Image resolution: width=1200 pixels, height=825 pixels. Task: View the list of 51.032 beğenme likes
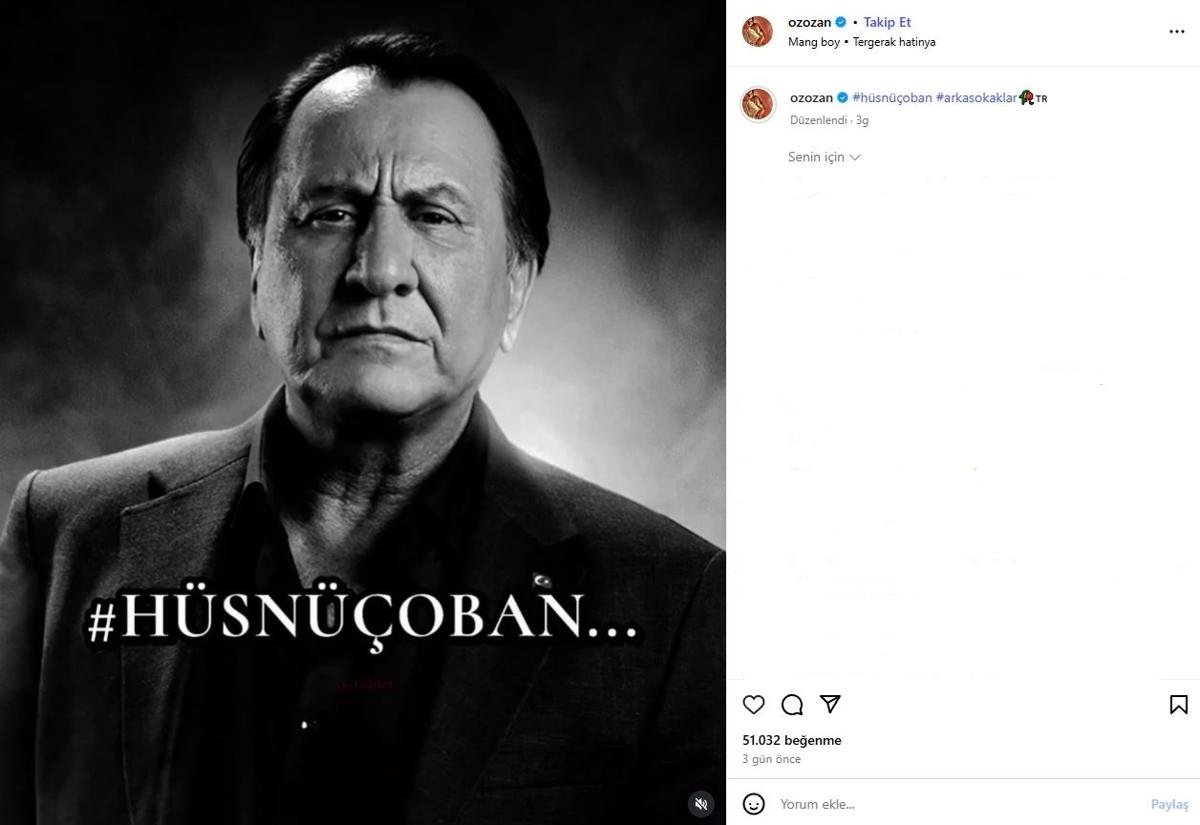[791, 741]
